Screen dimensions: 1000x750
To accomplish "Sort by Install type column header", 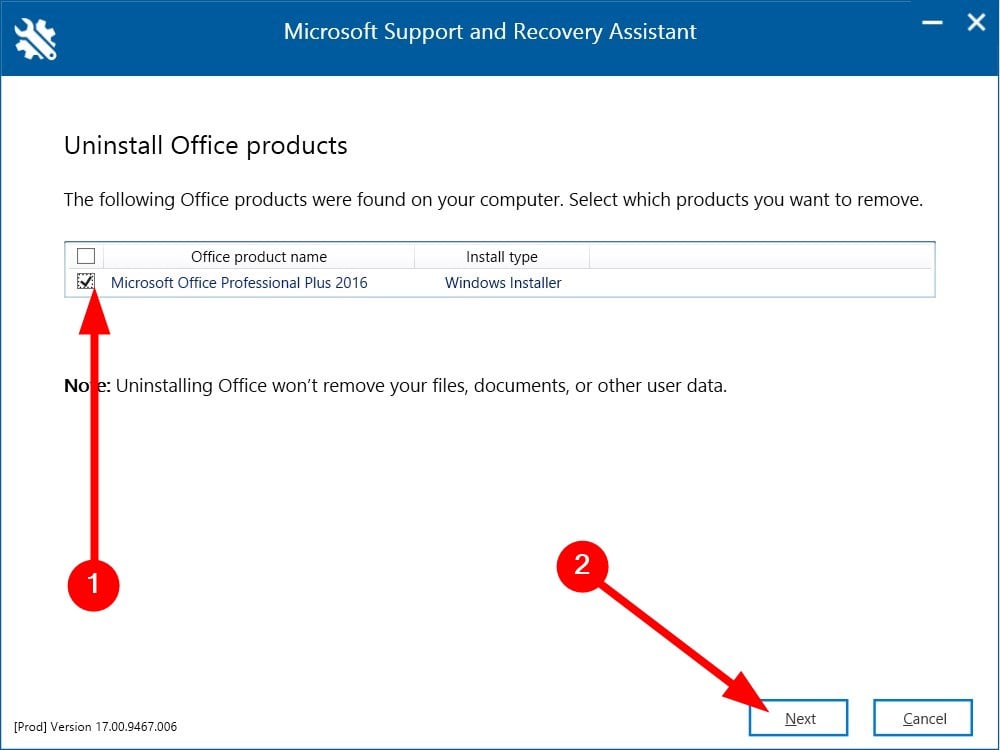I will (x=501, y=256).
